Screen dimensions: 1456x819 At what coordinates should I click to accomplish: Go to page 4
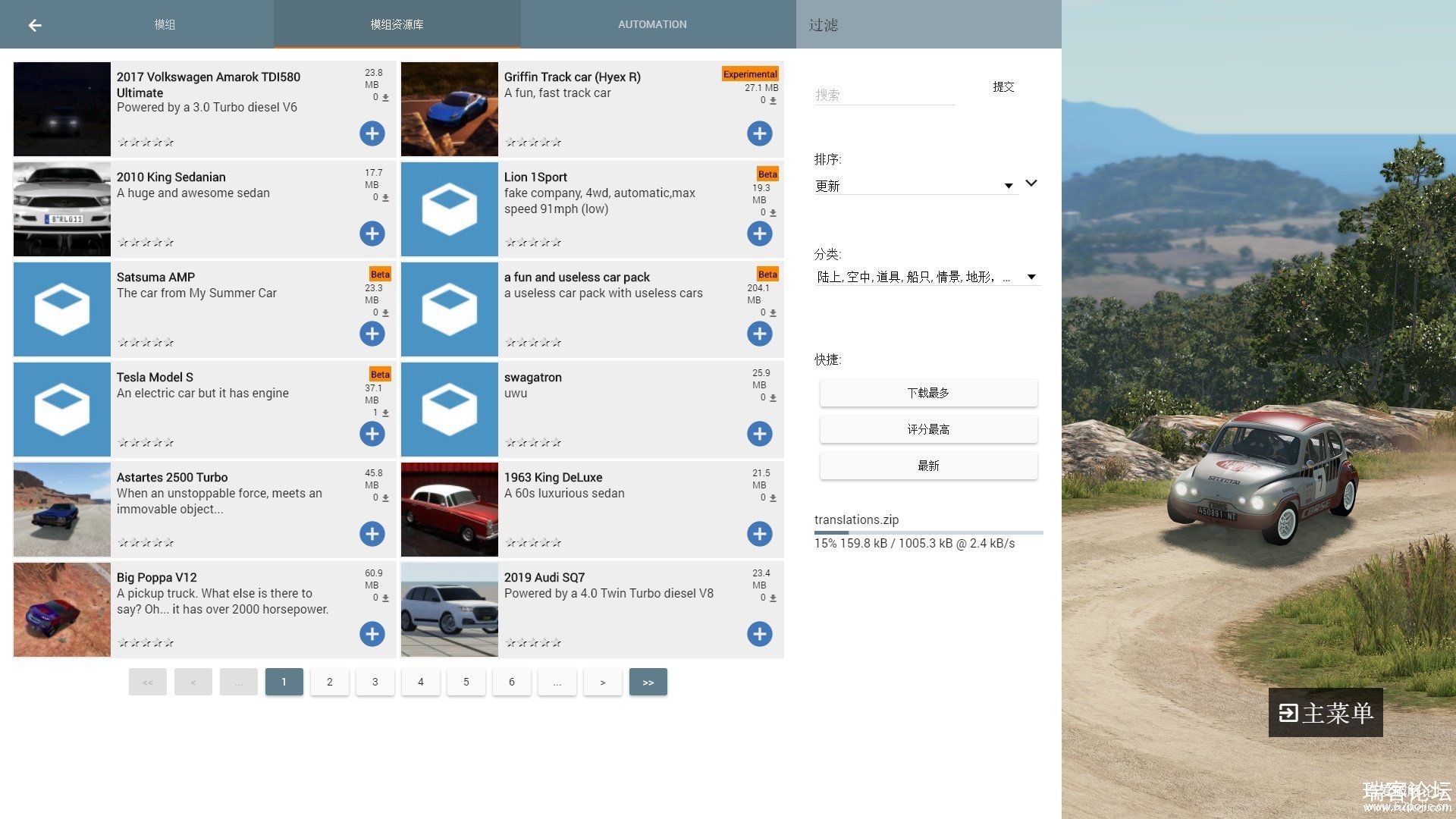tap(420, 682)
